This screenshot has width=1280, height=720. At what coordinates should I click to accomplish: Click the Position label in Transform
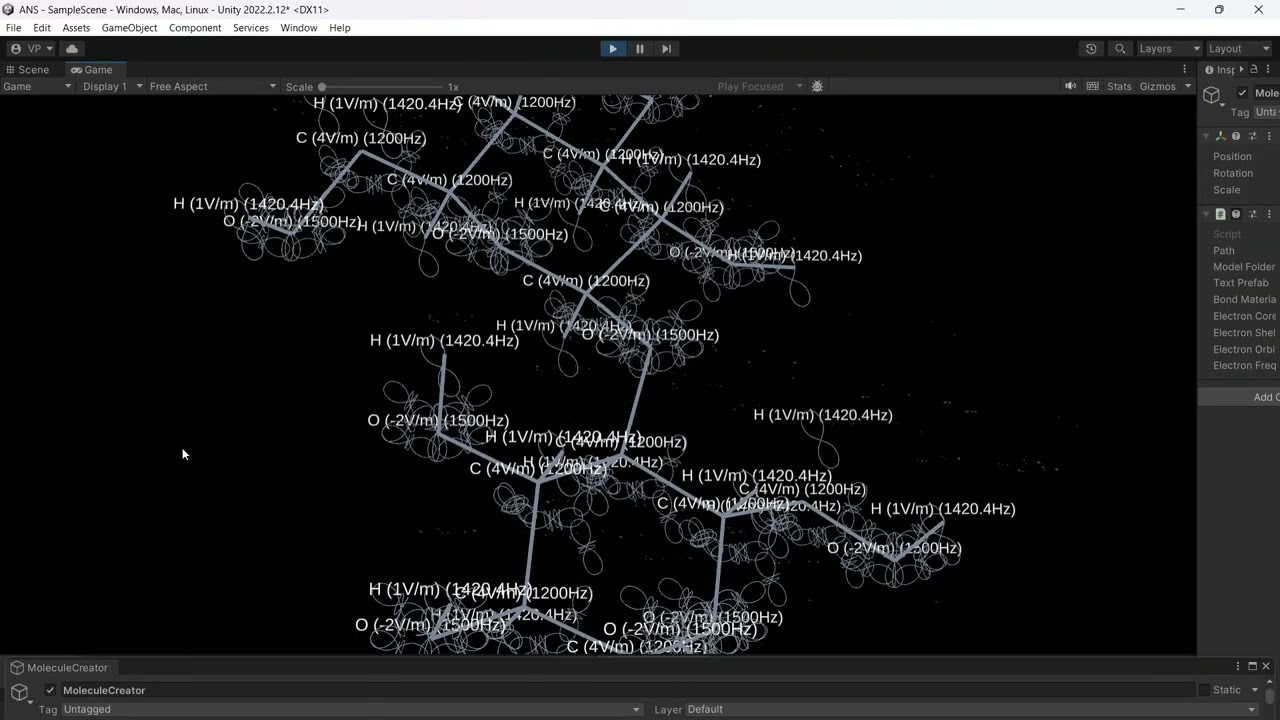click(x=1232, y=156)
